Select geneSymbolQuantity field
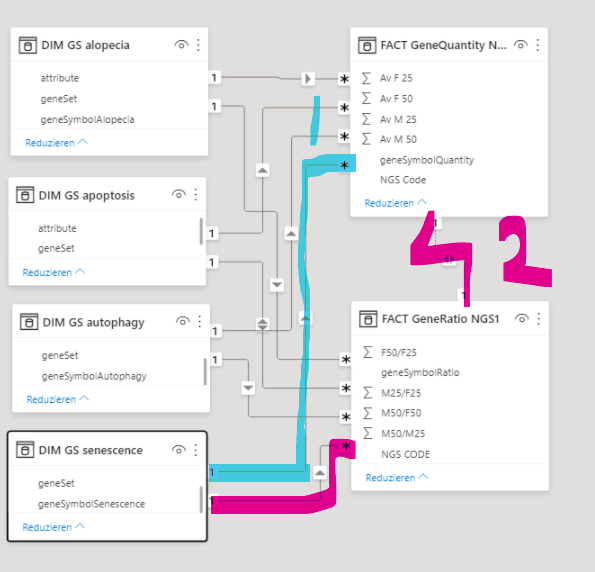 coord(427,160)
